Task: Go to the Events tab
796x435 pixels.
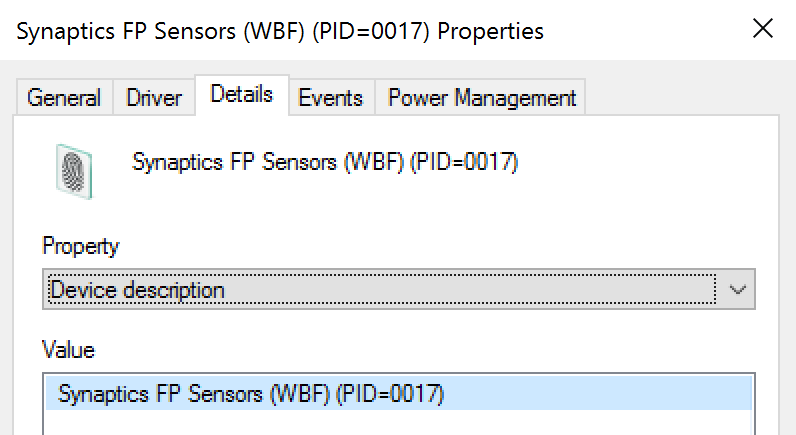Action: pos(330,98)
